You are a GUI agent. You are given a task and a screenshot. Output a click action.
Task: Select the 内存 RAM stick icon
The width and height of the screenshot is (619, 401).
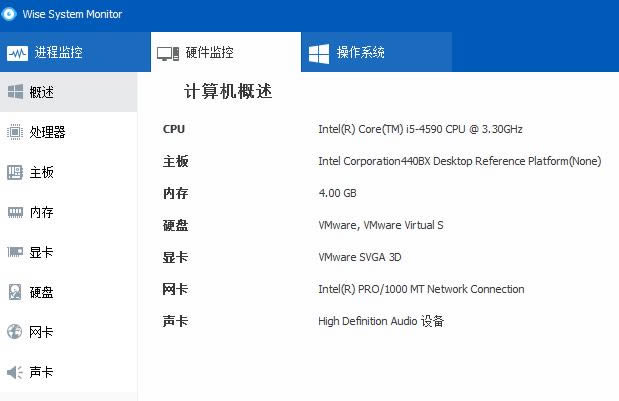pyautogui.click(x=15, y=212)
